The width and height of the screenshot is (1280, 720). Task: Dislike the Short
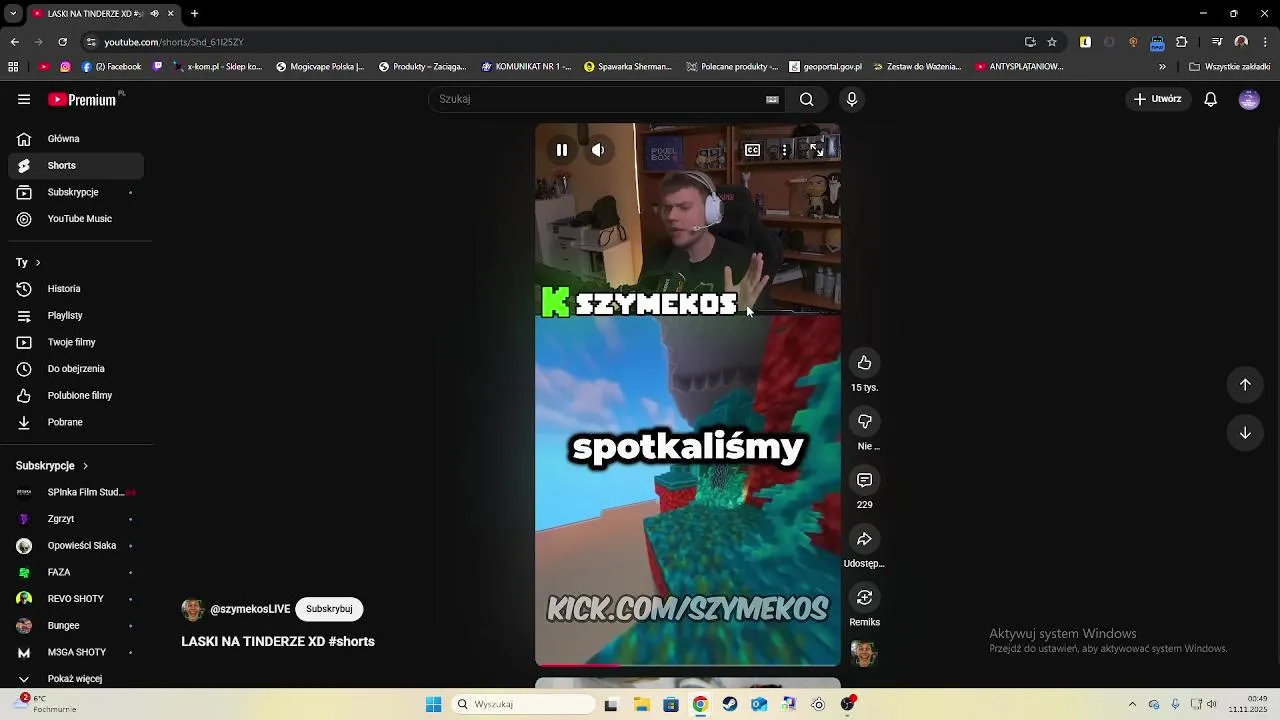(x=865, y=421)
